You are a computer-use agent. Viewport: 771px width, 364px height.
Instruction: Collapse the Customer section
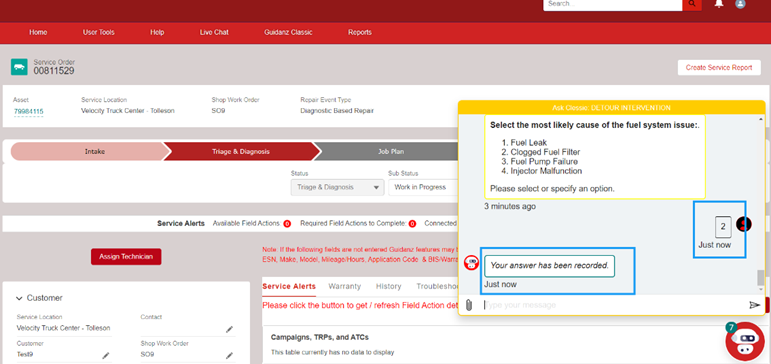point(19,298)
